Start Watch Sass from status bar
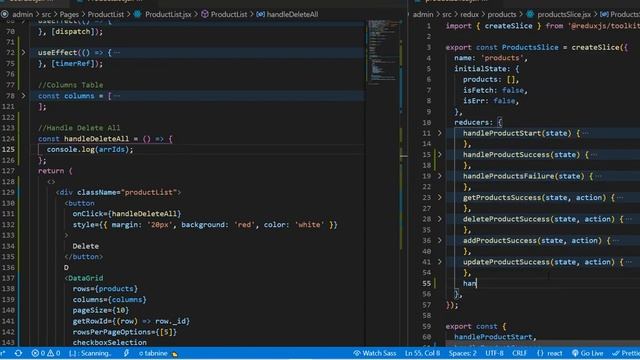 point(375,353)
